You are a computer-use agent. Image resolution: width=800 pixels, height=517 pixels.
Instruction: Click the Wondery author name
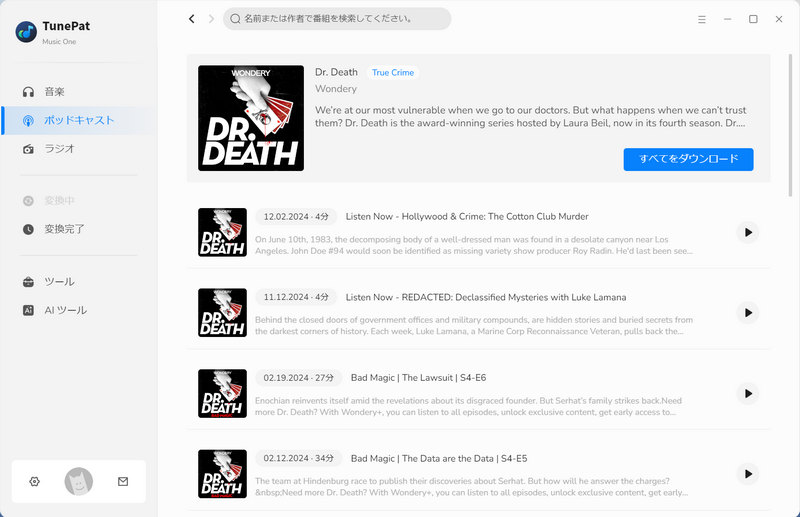tap(336, 89)
